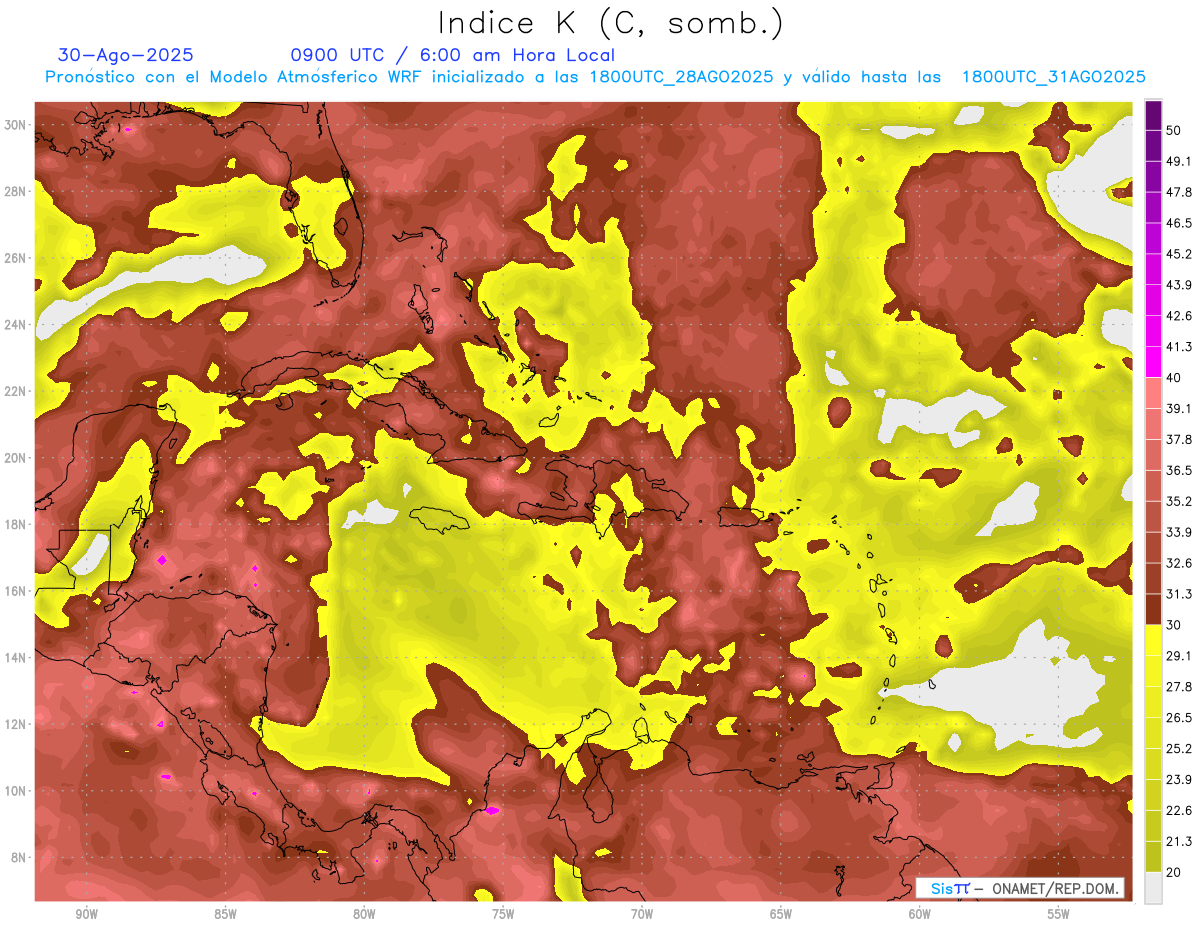Click the dark purple legend segment above 50
This screenshot has height=927, width=1200.
point(1153,116)
